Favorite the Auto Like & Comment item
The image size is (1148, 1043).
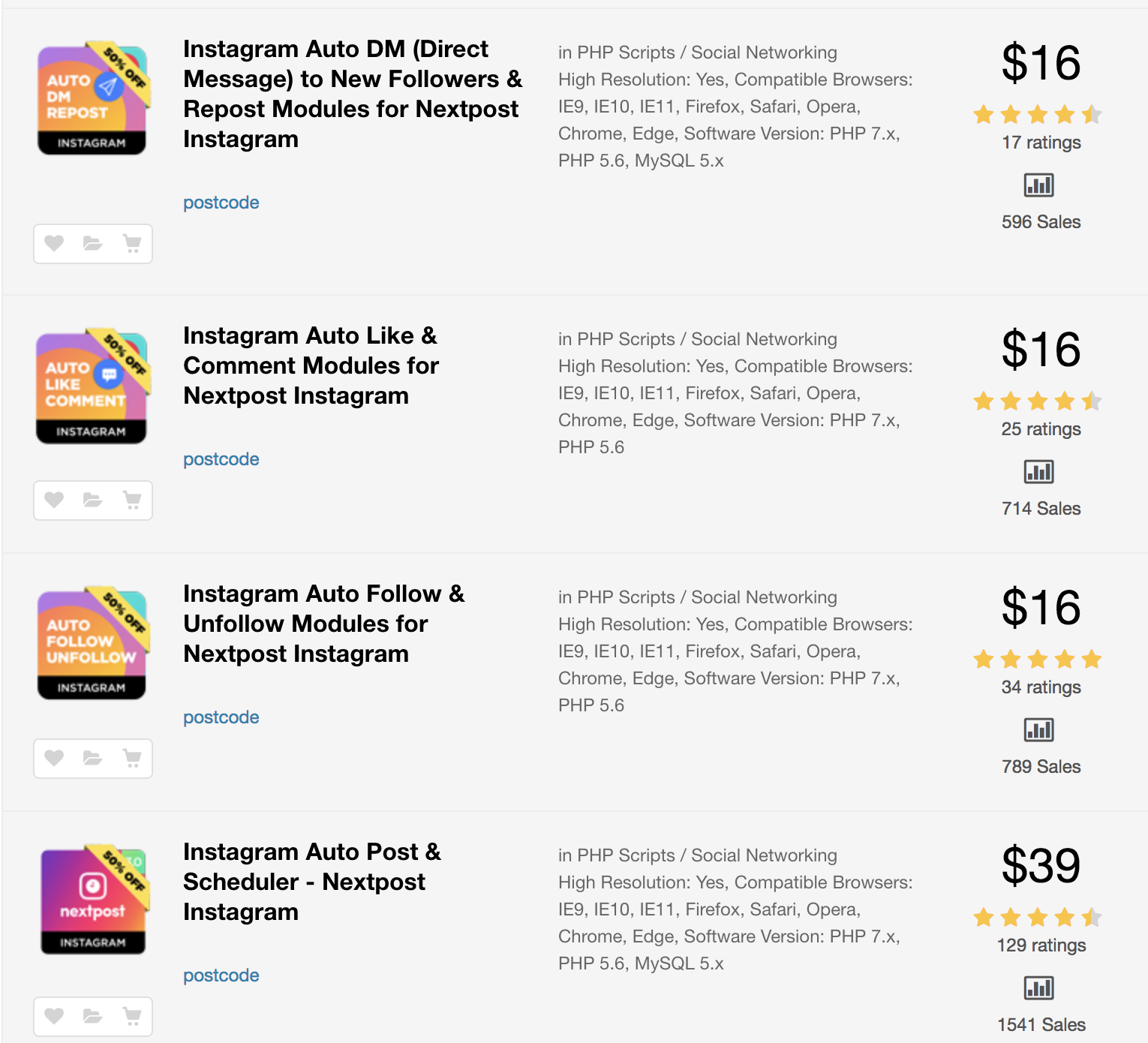pyautogui.click(x=54, y=500)
